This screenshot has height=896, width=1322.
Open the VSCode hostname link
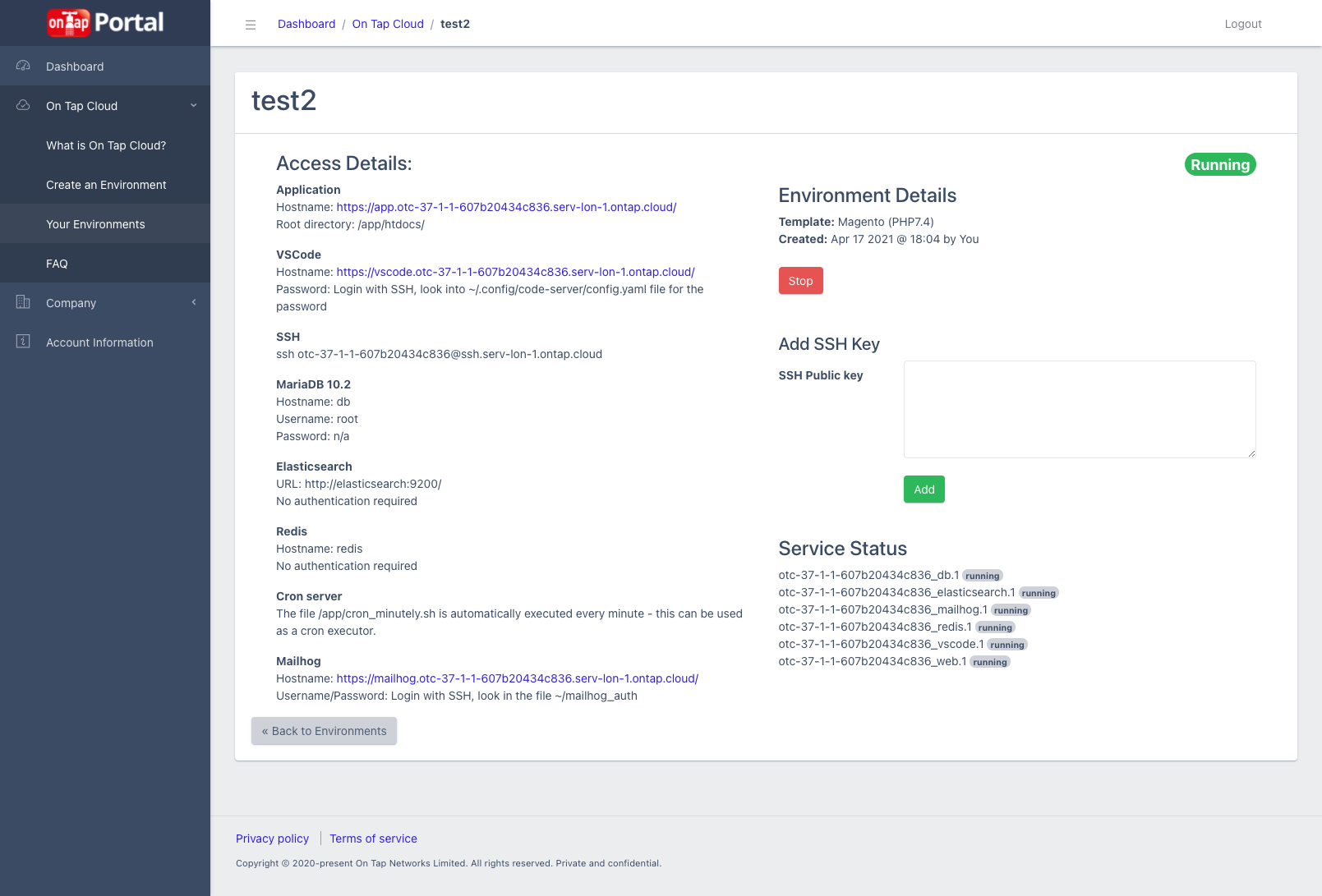coord(515,272)
